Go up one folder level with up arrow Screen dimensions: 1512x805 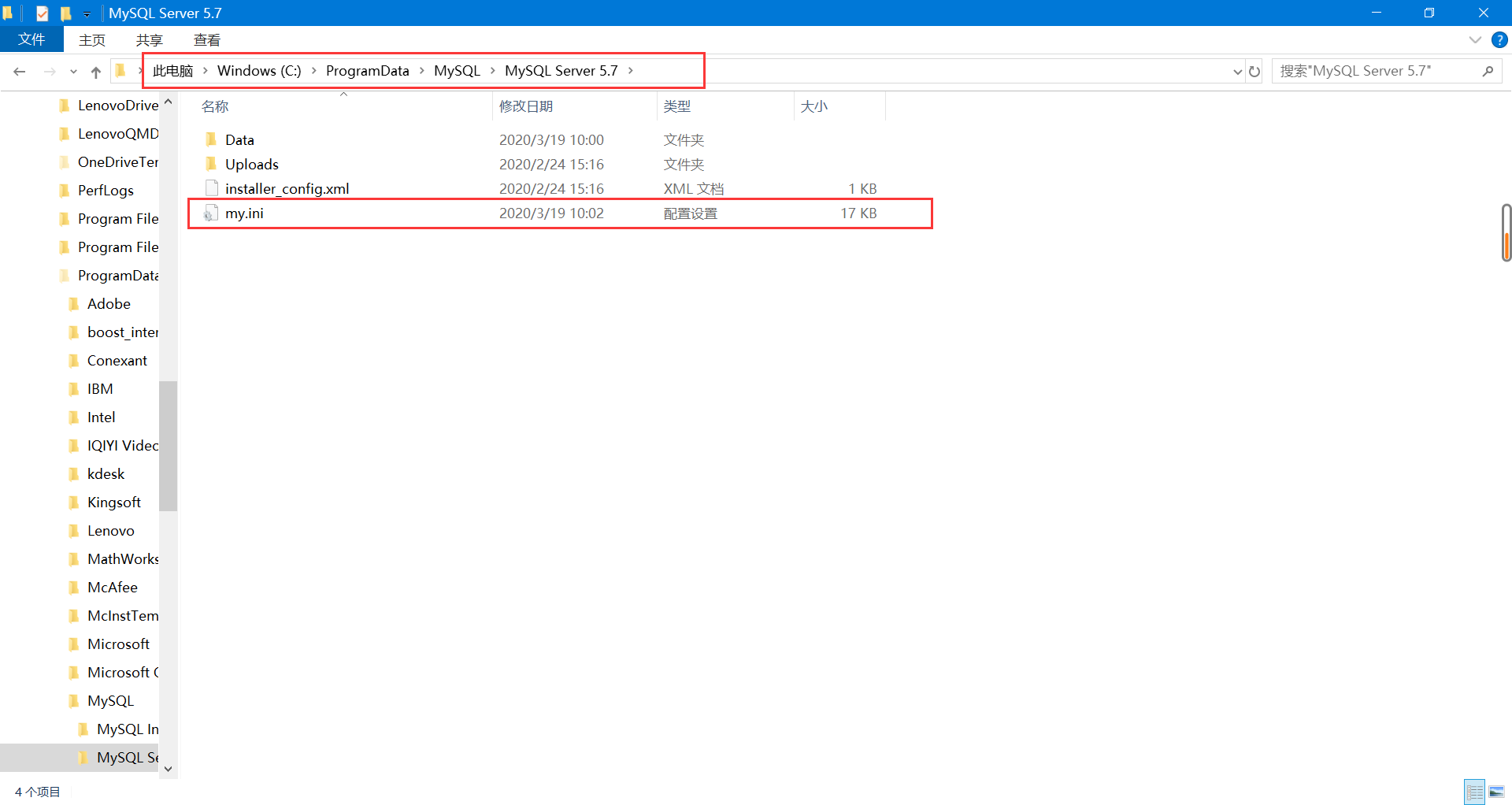[95, 71]
